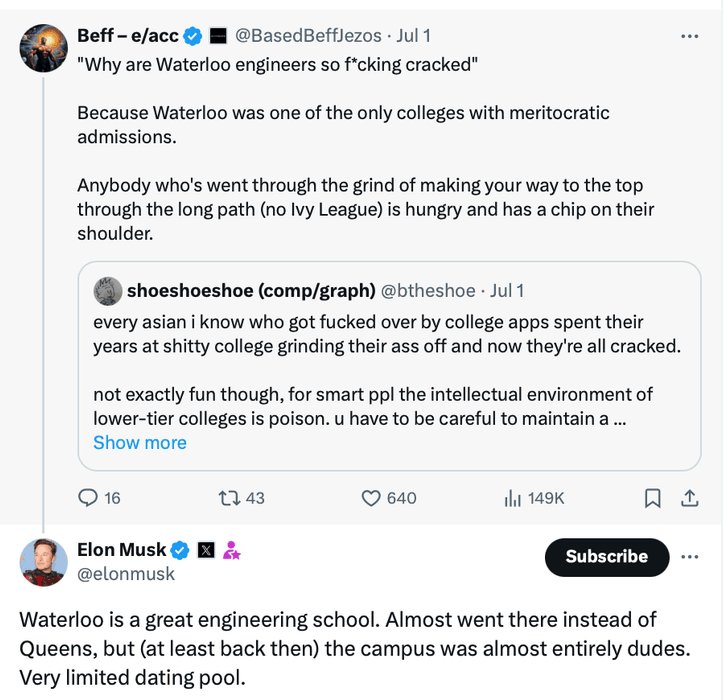Image resolution: width=723 pixels, height=700 pixels.
Task: Click the pink subscriber badge icon
Action: pyautogui.click(x=231, y=550)
